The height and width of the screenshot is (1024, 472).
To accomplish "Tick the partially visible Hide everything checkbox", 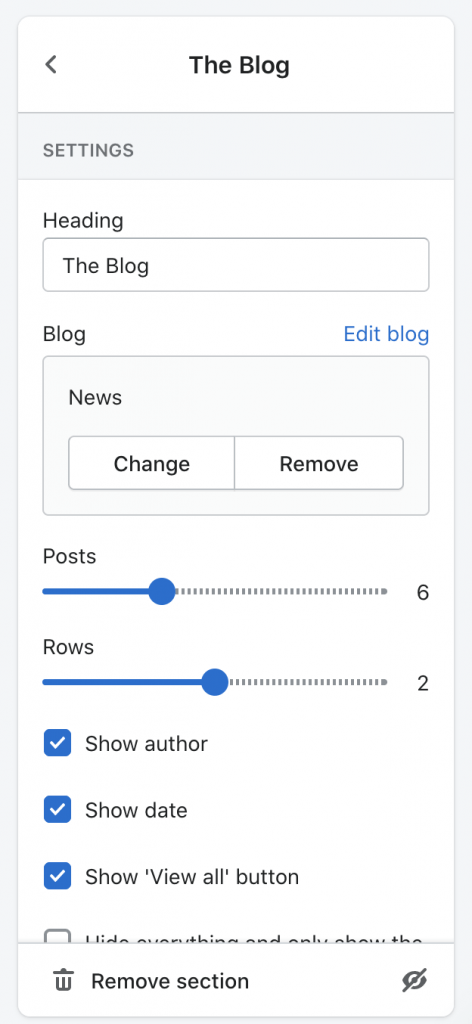I will (57, 937).
